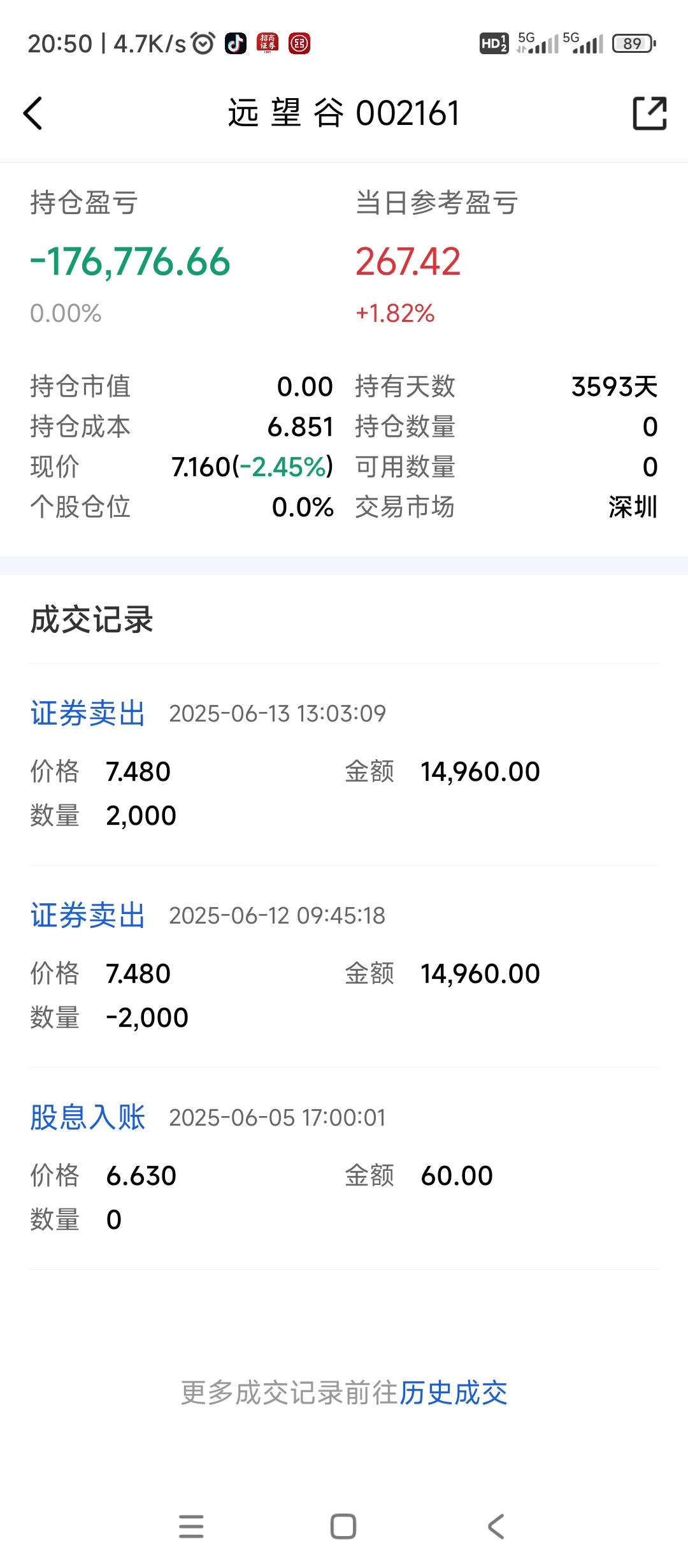Select 证券卖出 record dated 2025-06-12
Image resolution: width=688 pixels, height=1568 pixels.
pyautogui.click(x=344, y=966)
